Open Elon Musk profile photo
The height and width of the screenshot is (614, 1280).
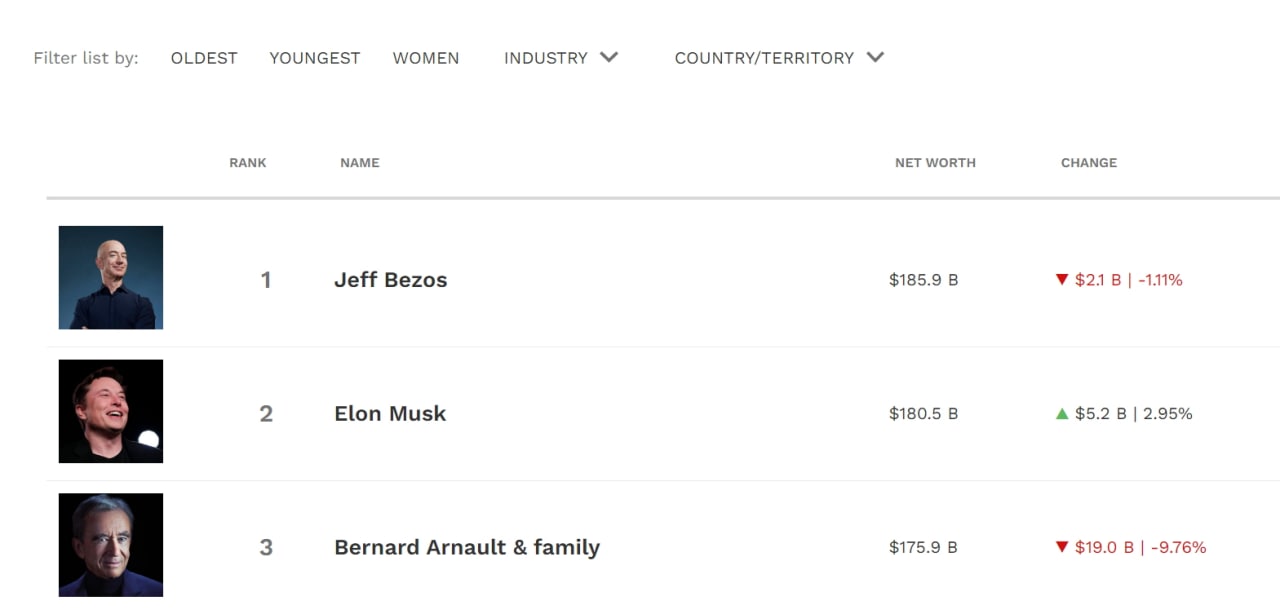coord(111,411)
